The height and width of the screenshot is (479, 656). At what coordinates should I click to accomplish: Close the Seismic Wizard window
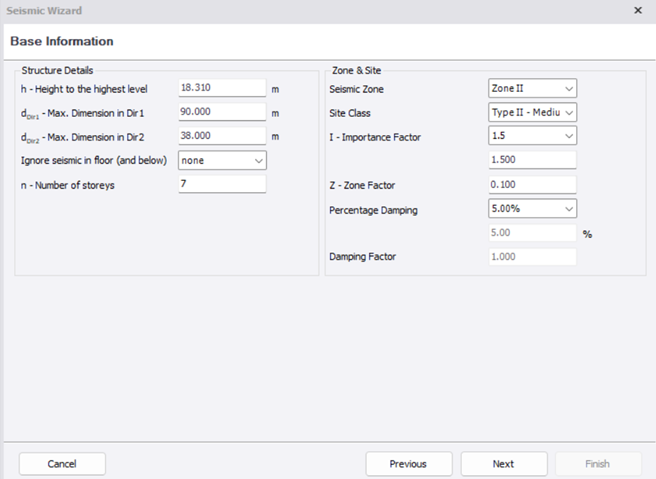(x=638, y=10)
